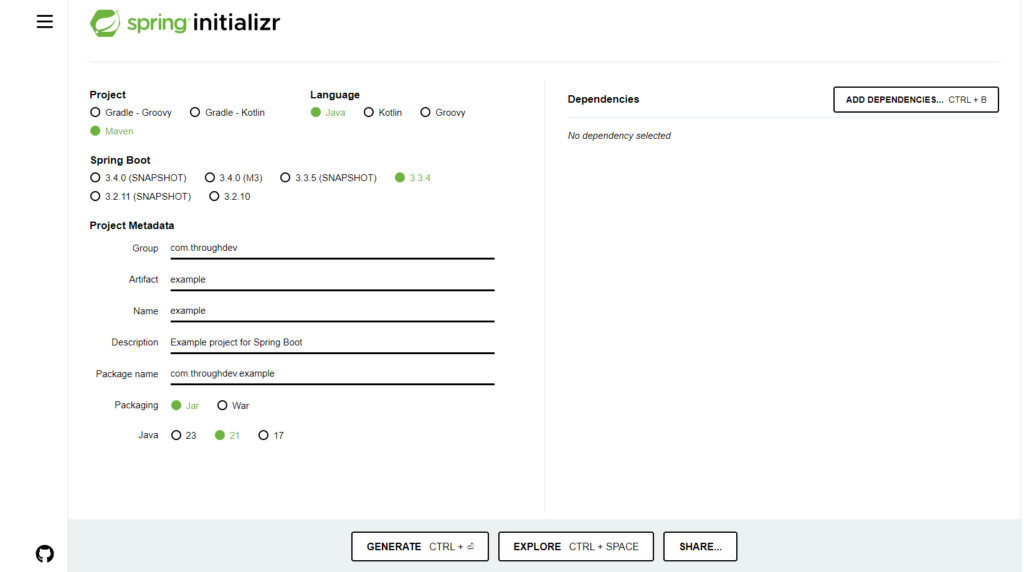The image size is (1024, 572).
Task: Click the Explore button
Action: (576, 547)
